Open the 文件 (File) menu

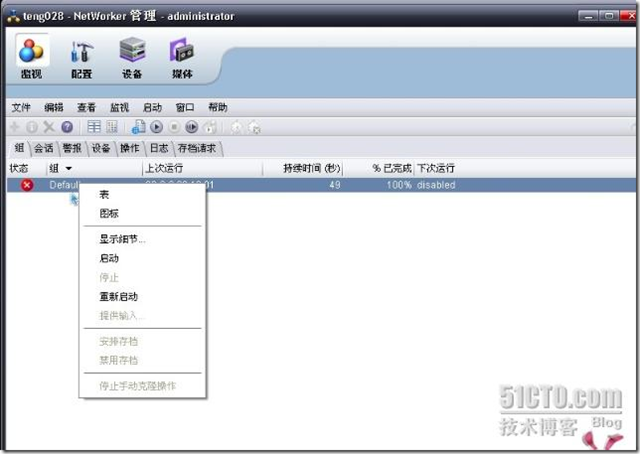[21, 107]
